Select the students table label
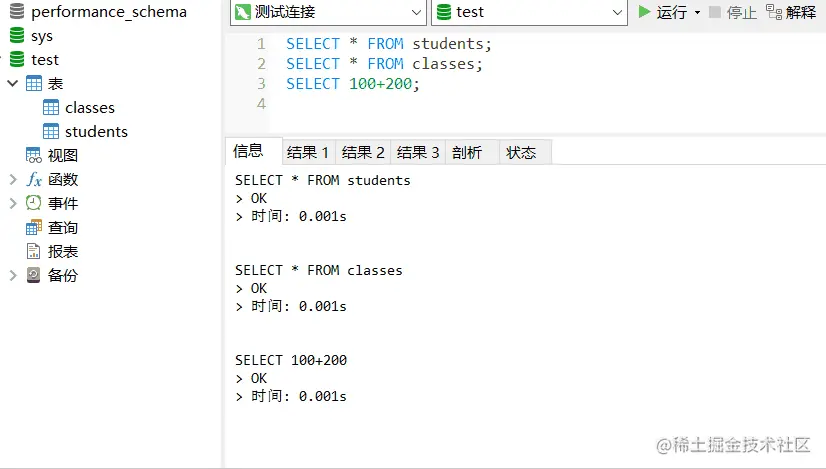 coord(96,131)
